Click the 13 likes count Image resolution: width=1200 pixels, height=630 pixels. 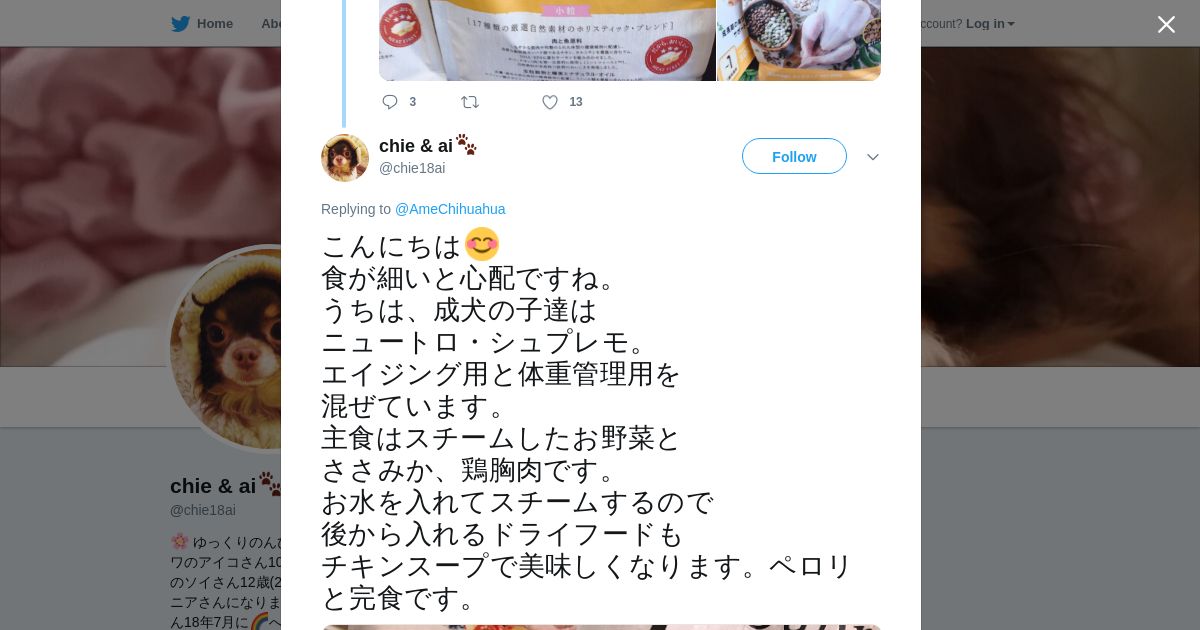click(576, 102)
